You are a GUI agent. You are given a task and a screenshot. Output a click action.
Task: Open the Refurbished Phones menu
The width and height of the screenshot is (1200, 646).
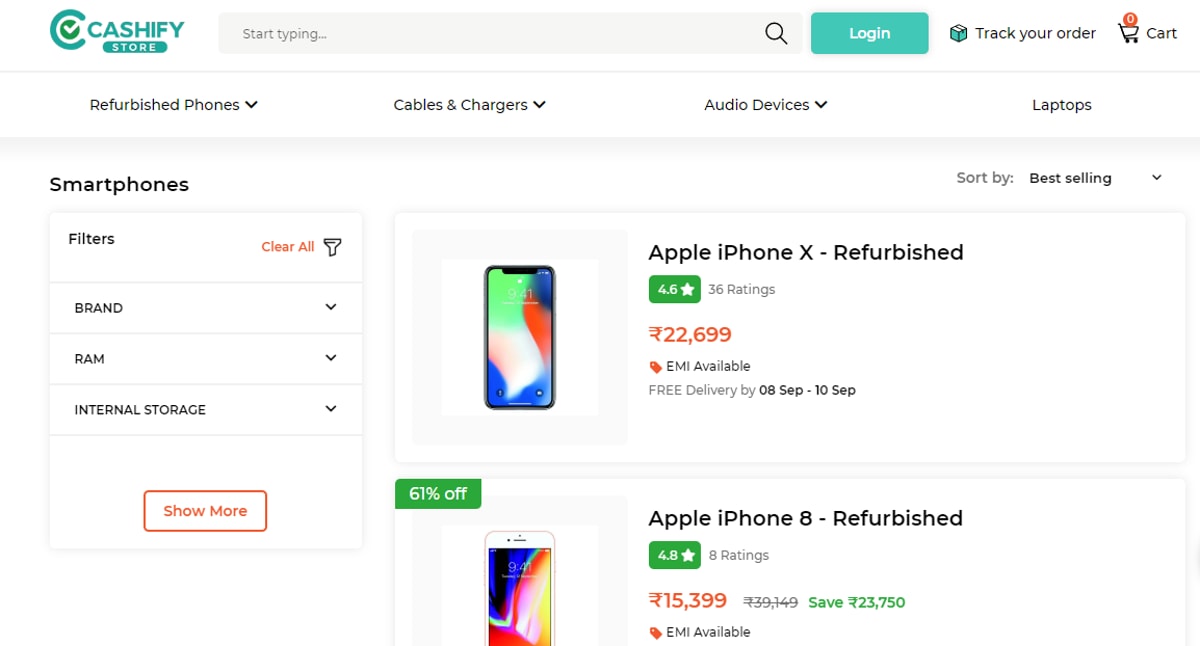(173, 104)
